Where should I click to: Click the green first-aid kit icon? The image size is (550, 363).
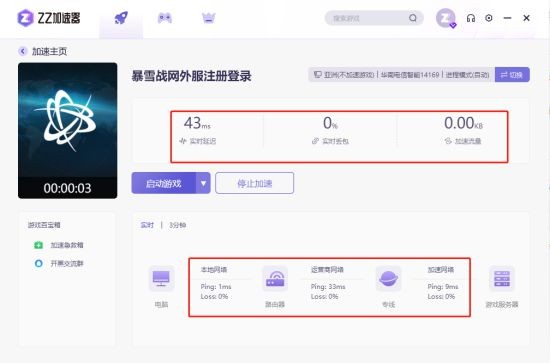pyautogui.click(x=38, y=245)
